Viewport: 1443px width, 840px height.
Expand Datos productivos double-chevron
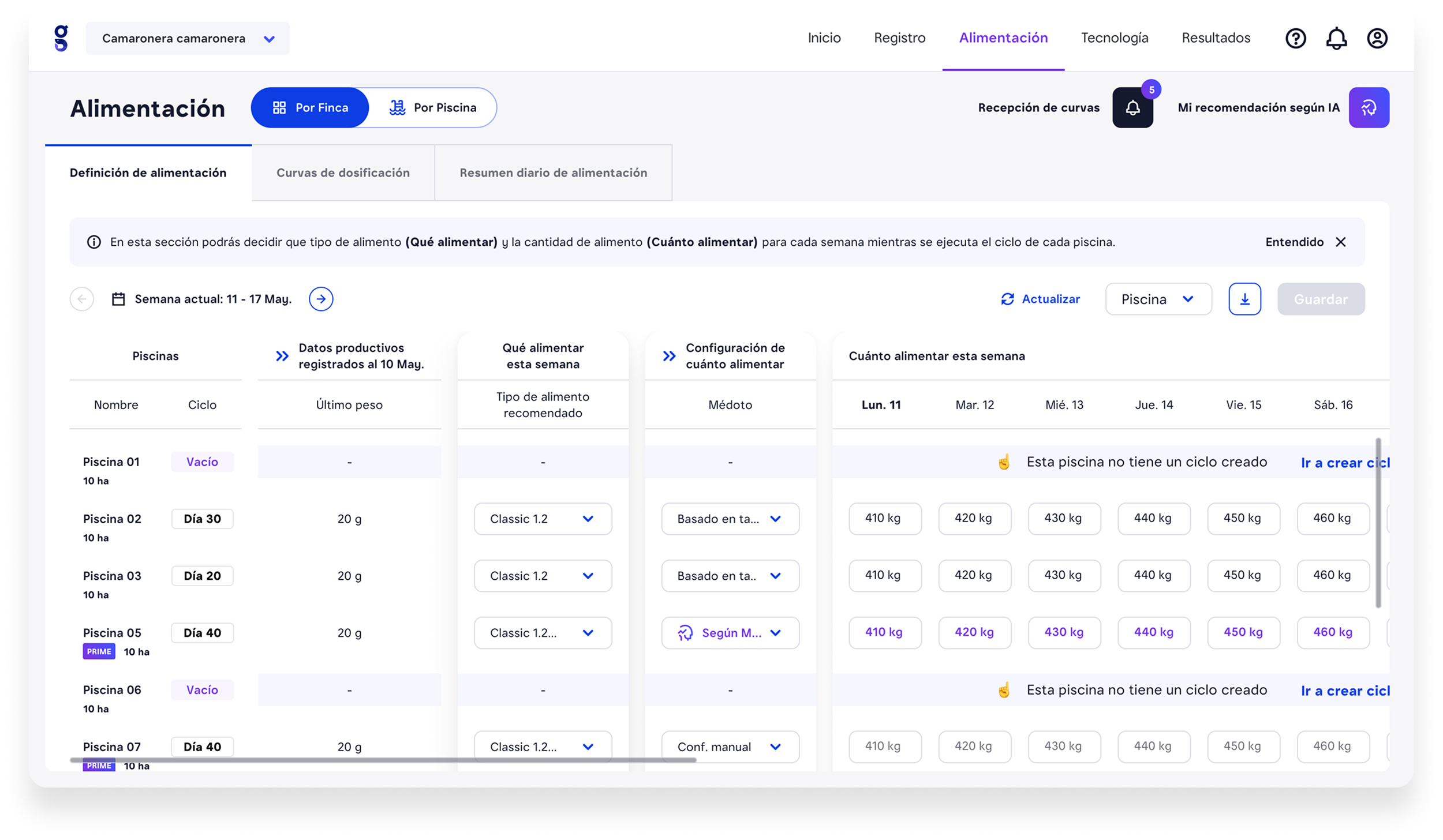pyautogui.click(x=282, y=356)
